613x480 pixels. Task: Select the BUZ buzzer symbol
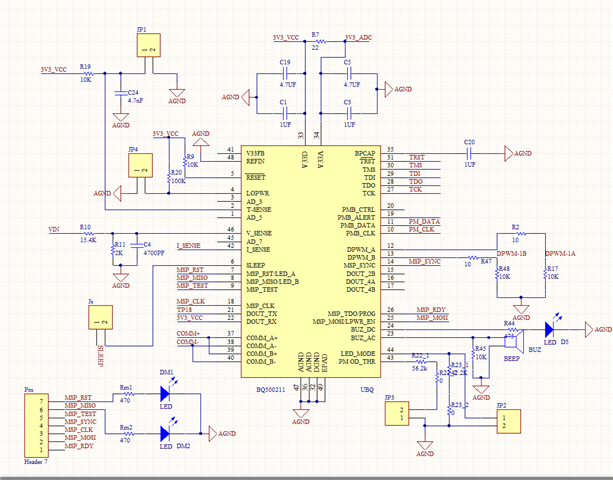coord(514,342)
